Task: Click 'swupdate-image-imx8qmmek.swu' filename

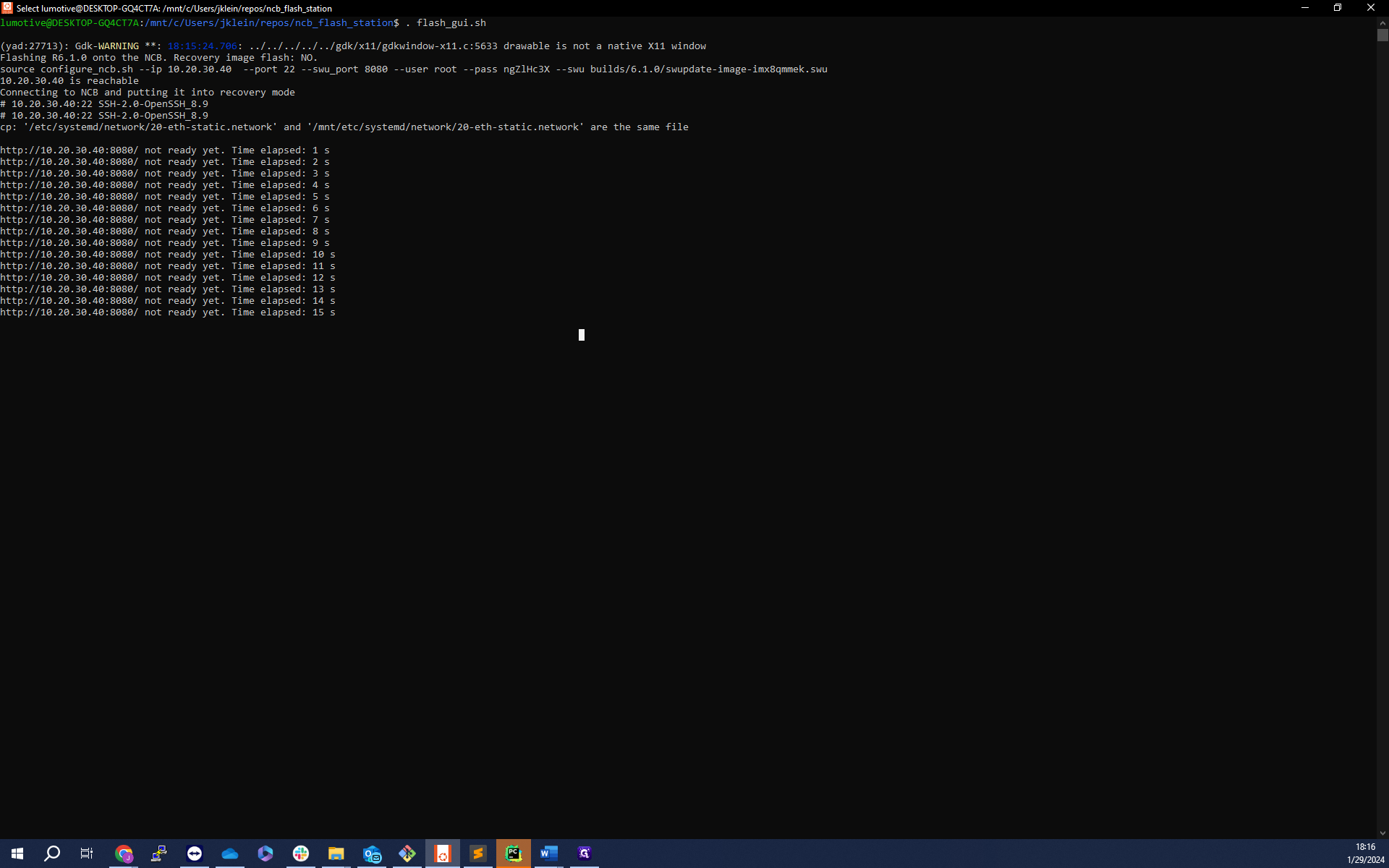Action: 747,69
